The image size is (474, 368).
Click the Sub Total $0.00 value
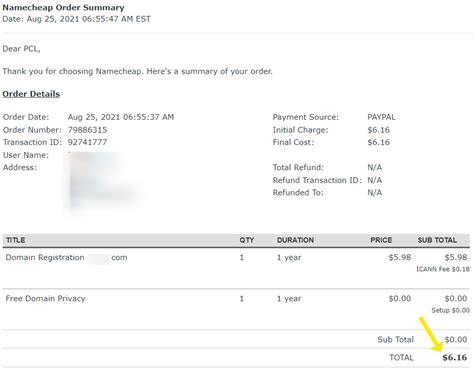click(456, 340)
